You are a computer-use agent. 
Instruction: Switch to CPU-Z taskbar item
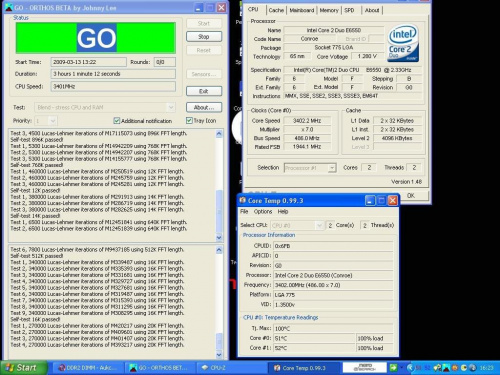point(231,368)
